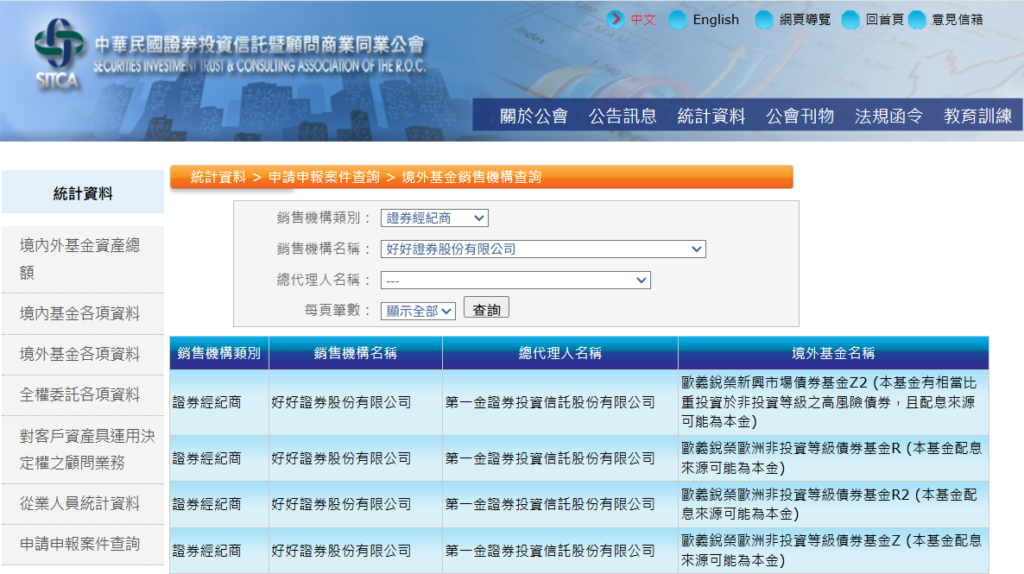The image size is (1024, 574).
Task: Click 證券經紀商 in the 基金Z row
Action: [207, 551]
